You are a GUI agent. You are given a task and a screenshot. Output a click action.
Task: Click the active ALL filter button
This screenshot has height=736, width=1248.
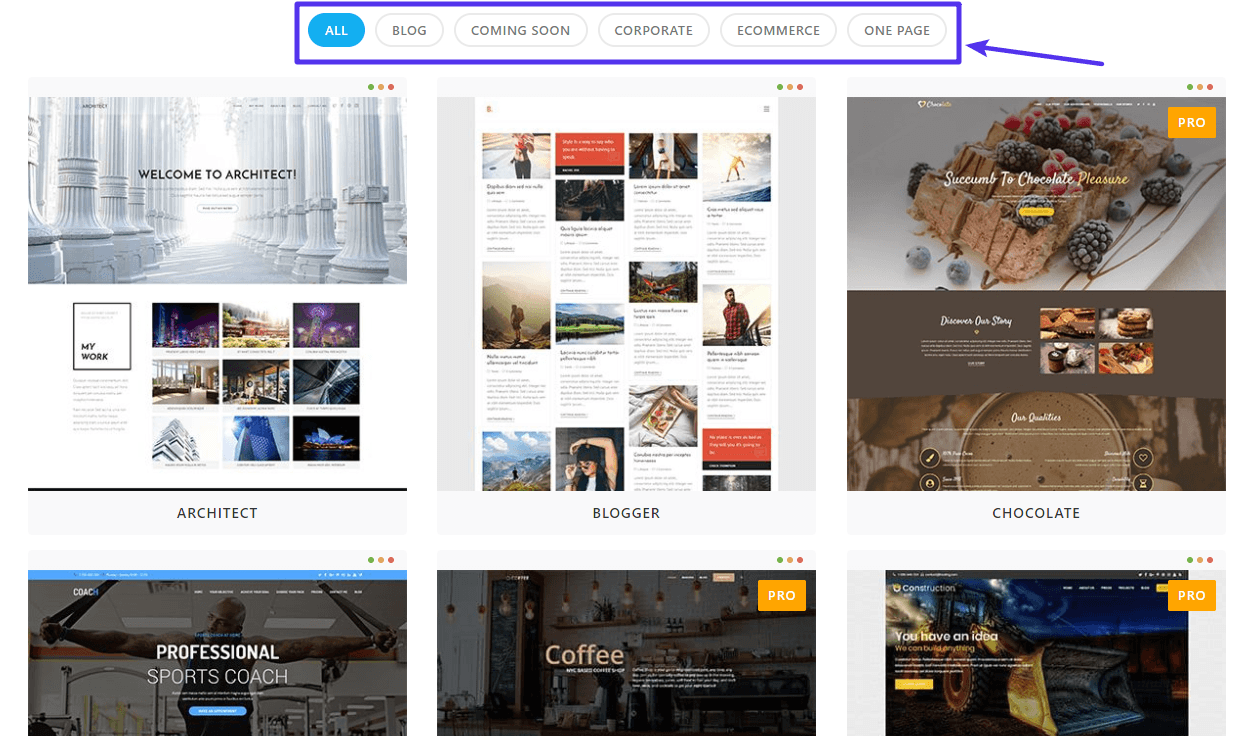pyautogui.click(x=336, y=30)
